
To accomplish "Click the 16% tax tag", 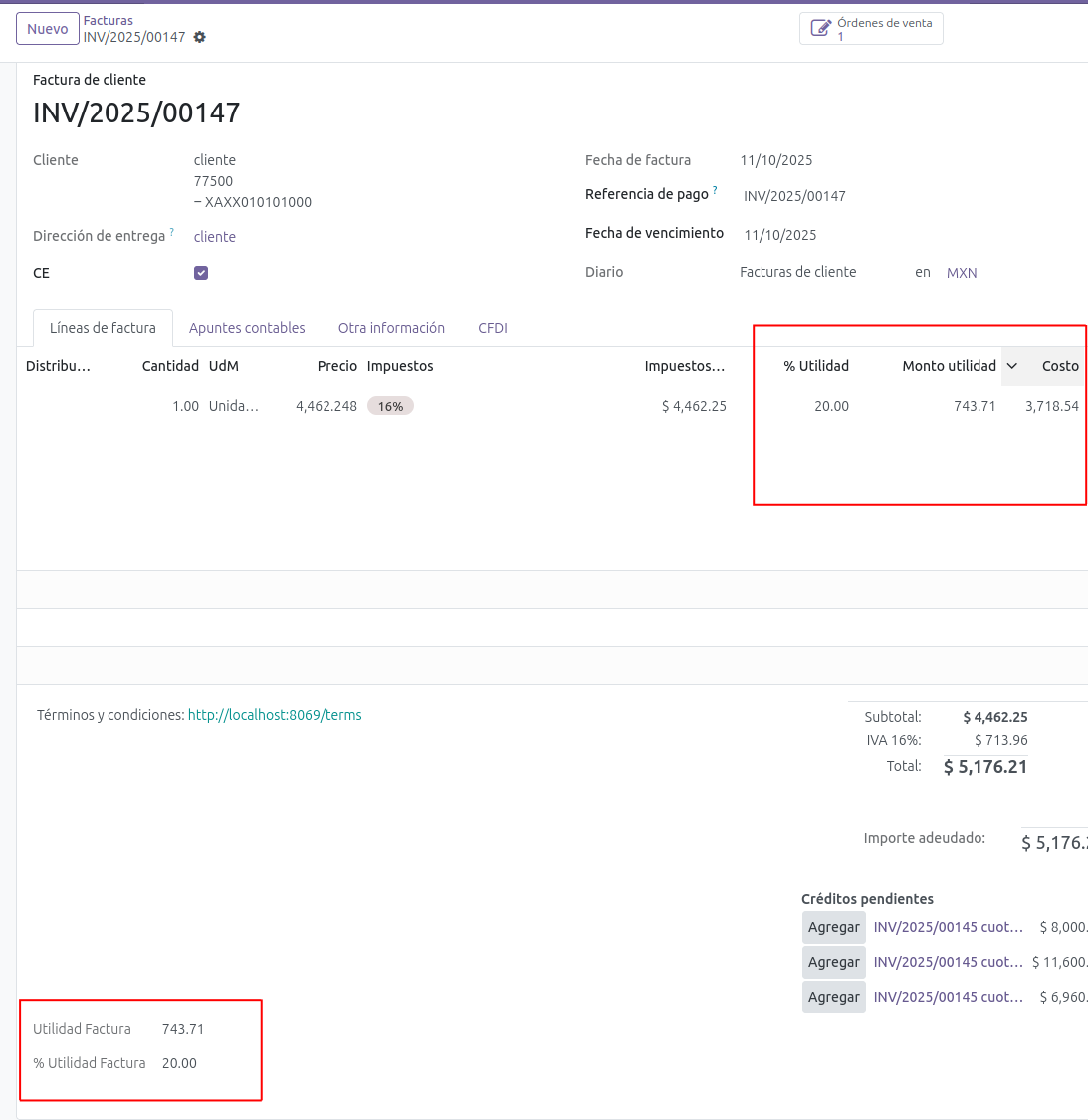I will coord(390,406).
